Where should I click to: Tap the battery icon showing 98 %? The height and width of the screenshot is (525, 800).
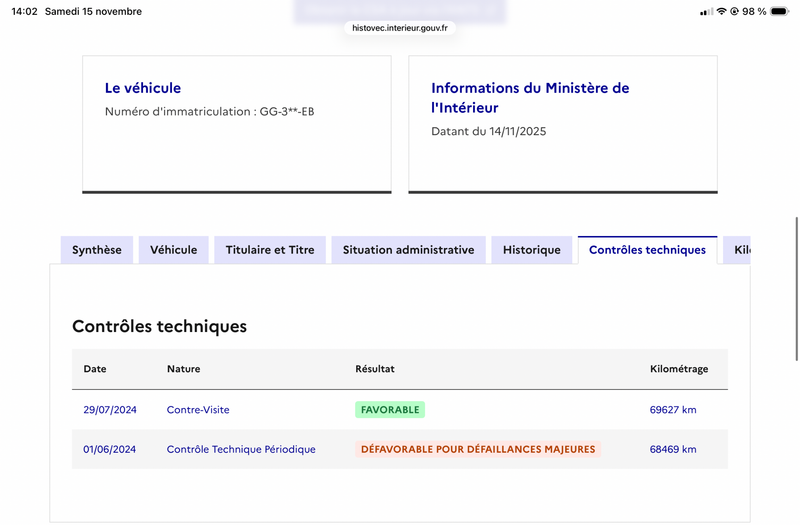[781, 12]
